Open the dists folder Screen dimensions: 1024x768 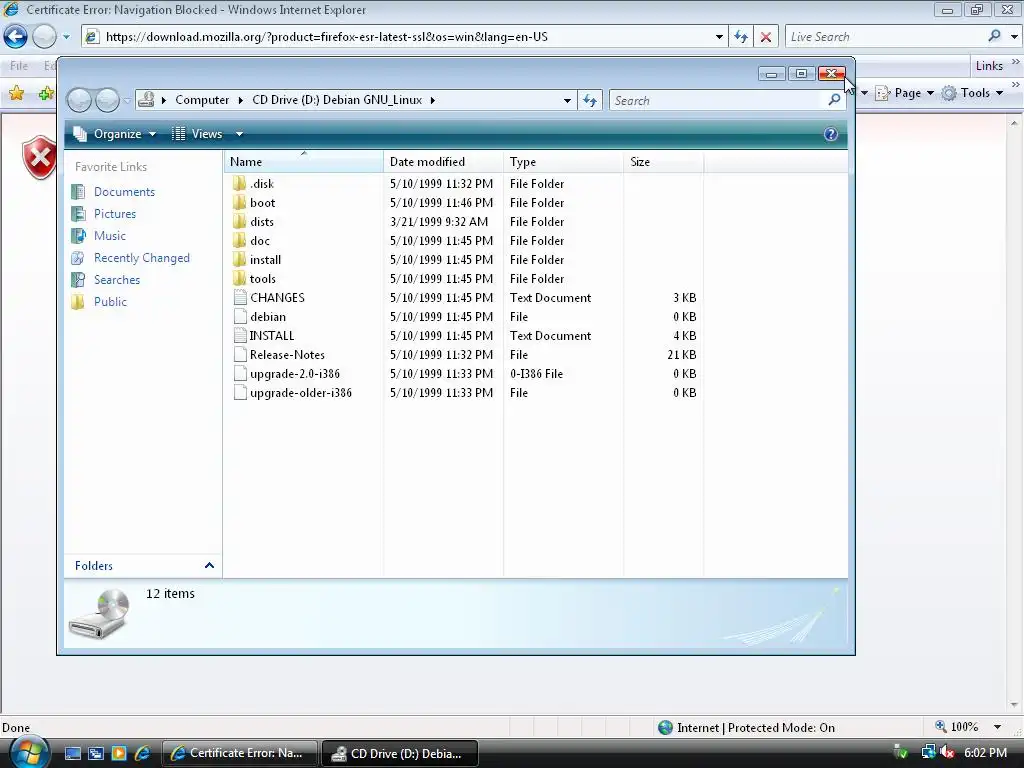pos(261,221)
